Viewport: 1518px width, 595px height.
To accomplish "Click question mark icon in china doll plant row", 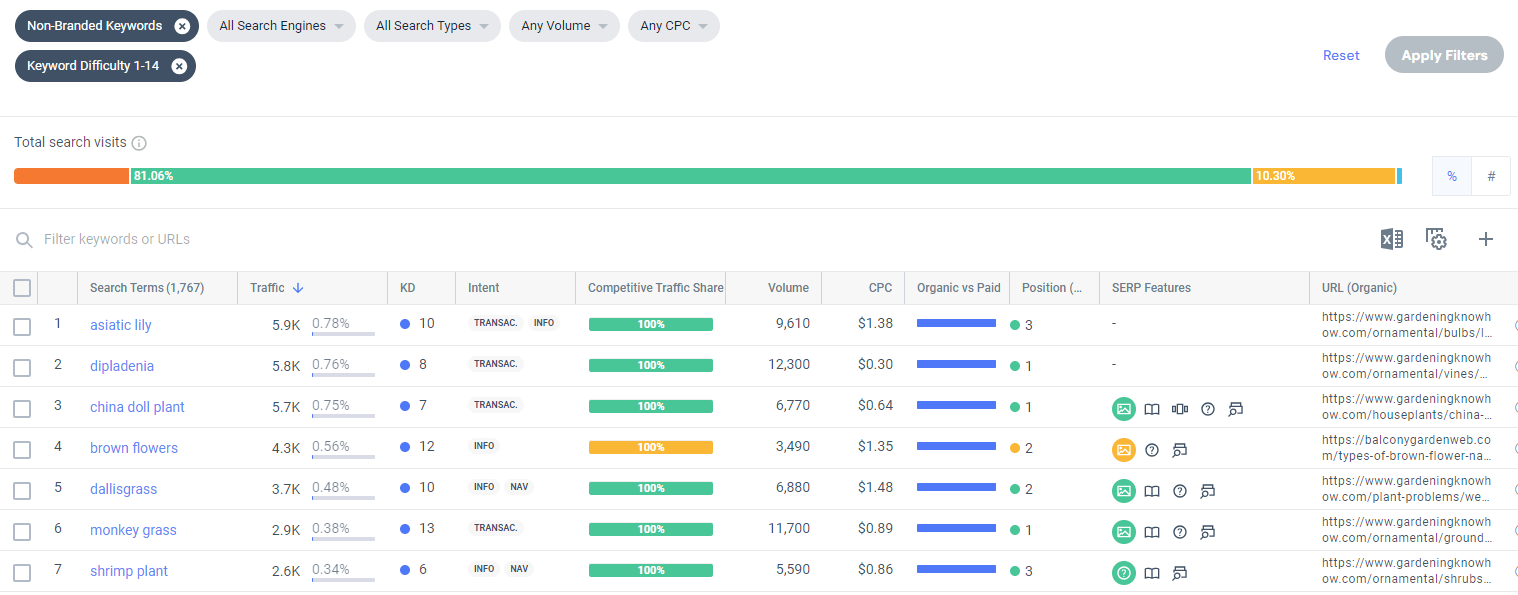I will pyautogui.click(x=1208, y=409).
